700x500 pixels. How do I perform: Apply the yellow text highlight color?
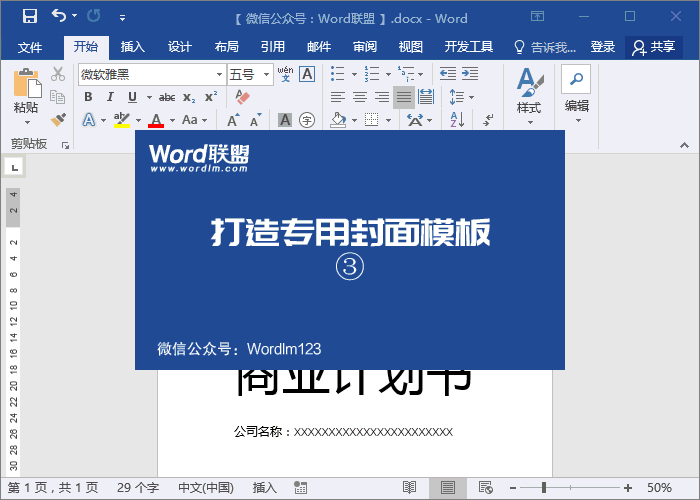point(121,120)
